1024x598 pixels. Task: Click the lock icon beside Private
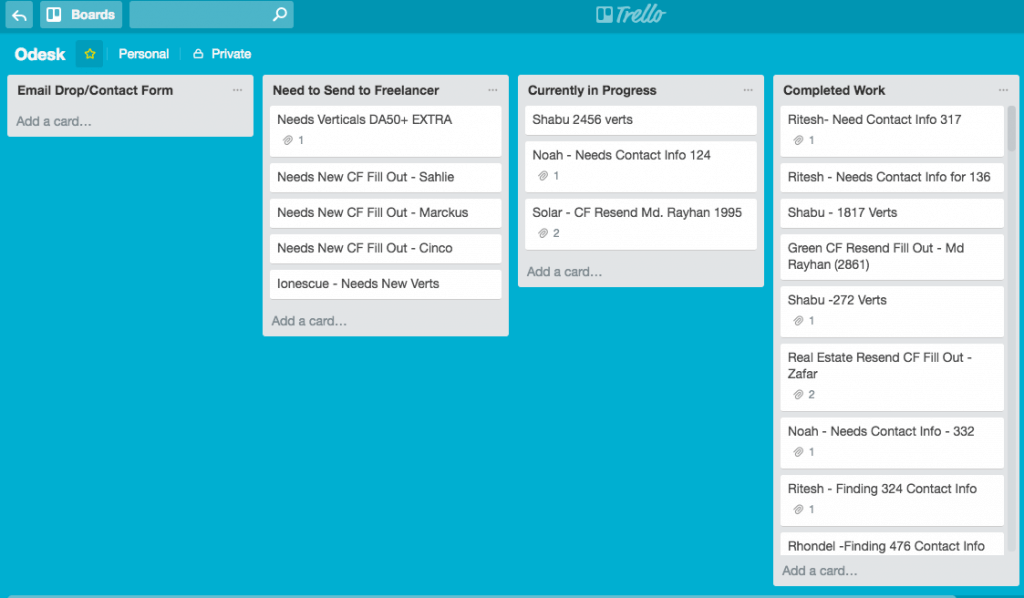tap(198, 54)
